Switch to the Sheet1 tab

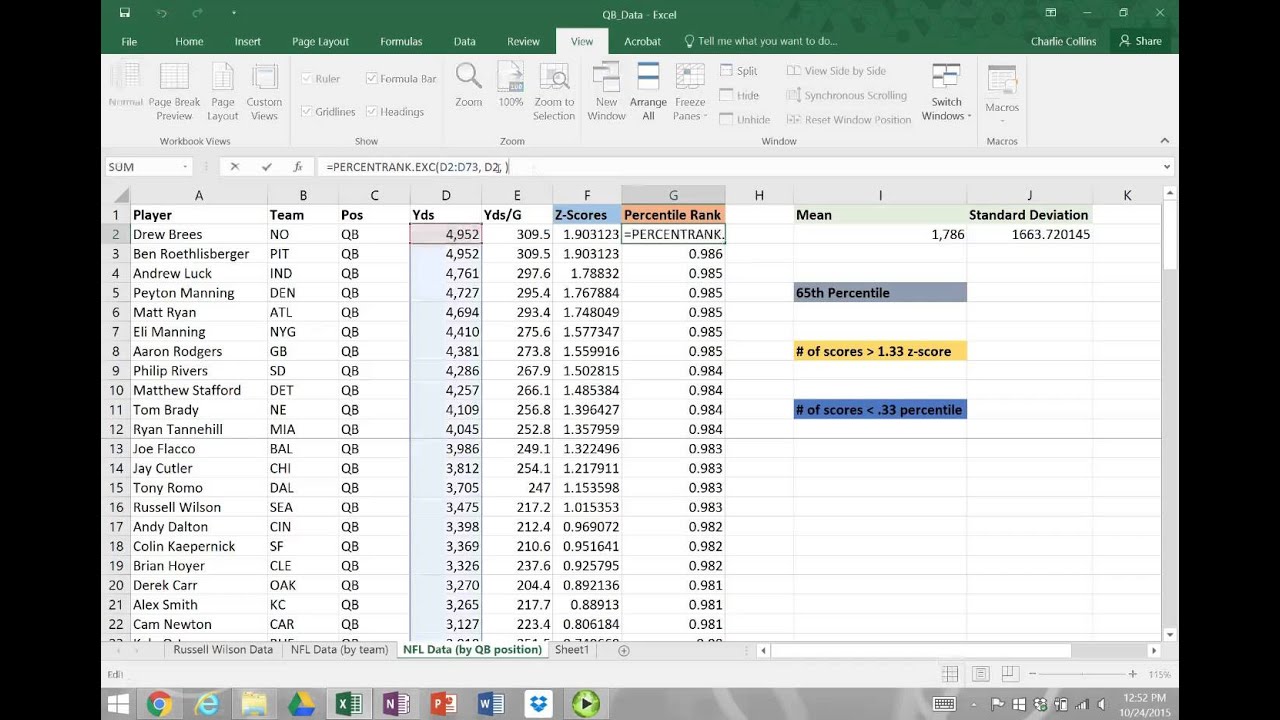pyautogui.click(x=572, y=650)
